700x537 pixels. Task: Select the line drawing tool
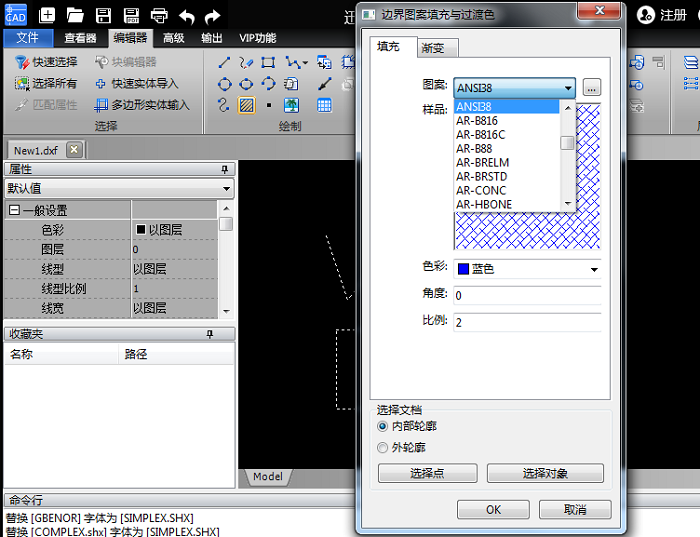pos(224,62)
